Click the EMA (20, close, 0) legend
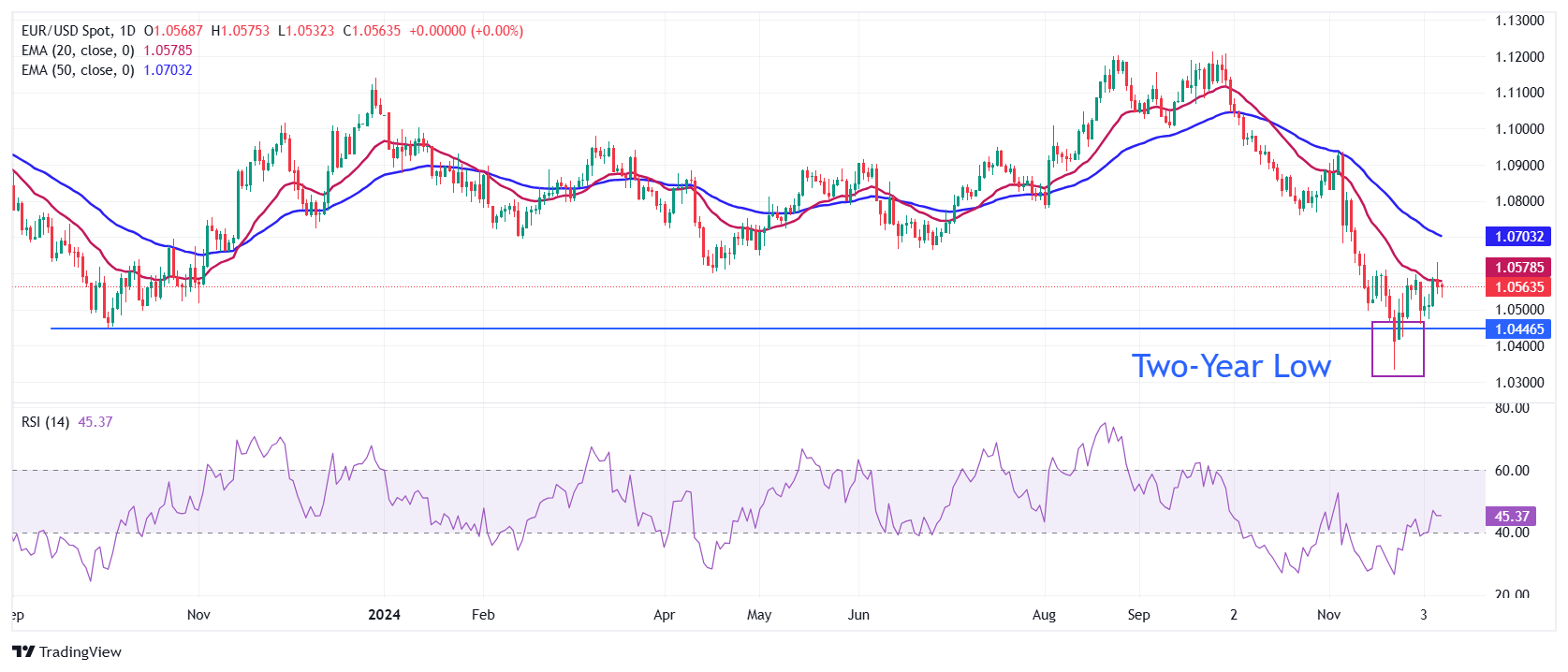 click(78, 51)
